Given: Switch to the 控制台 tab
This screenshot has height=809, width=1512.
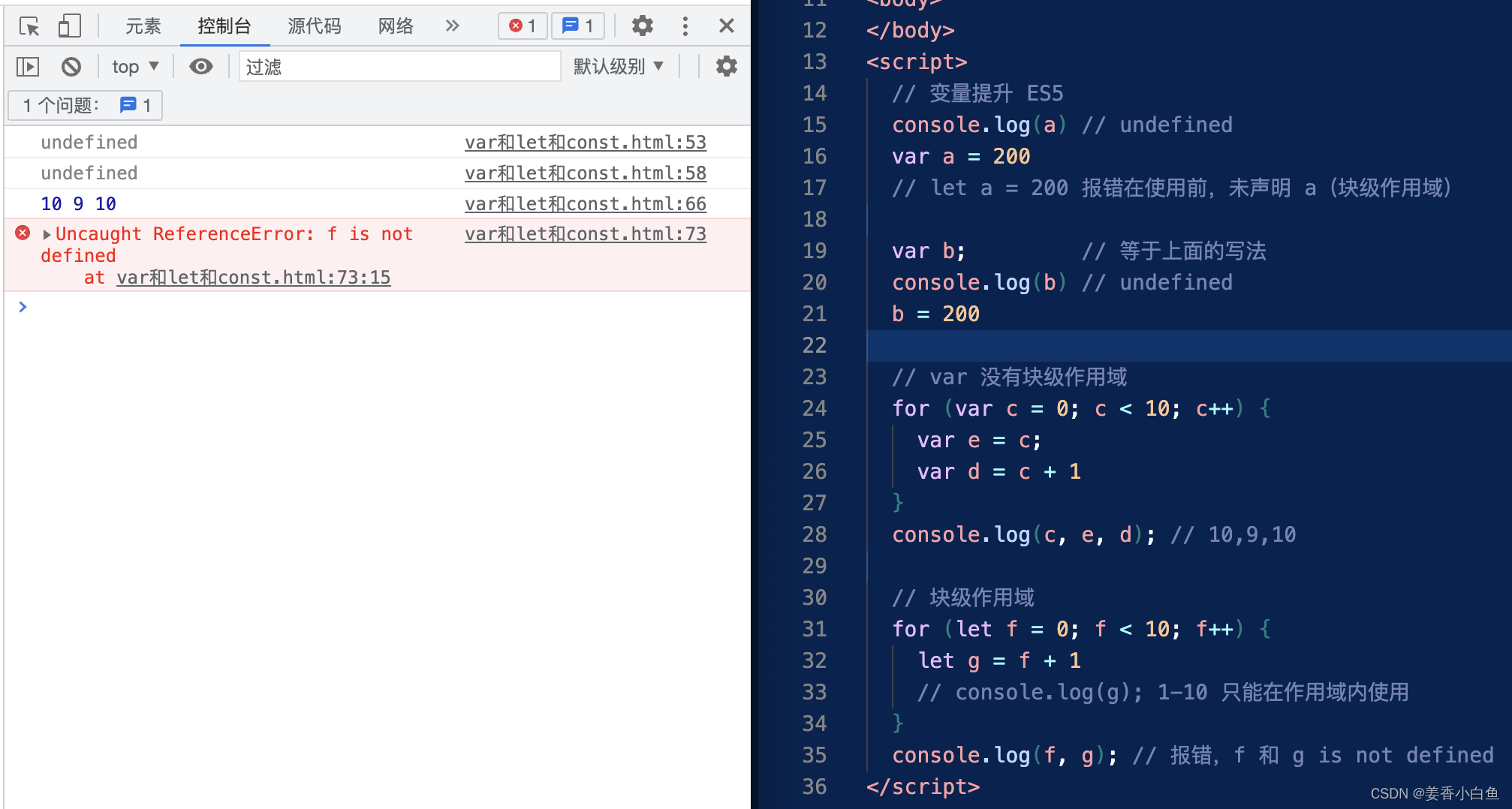Looking at the screenshot, I should (224, 26).
